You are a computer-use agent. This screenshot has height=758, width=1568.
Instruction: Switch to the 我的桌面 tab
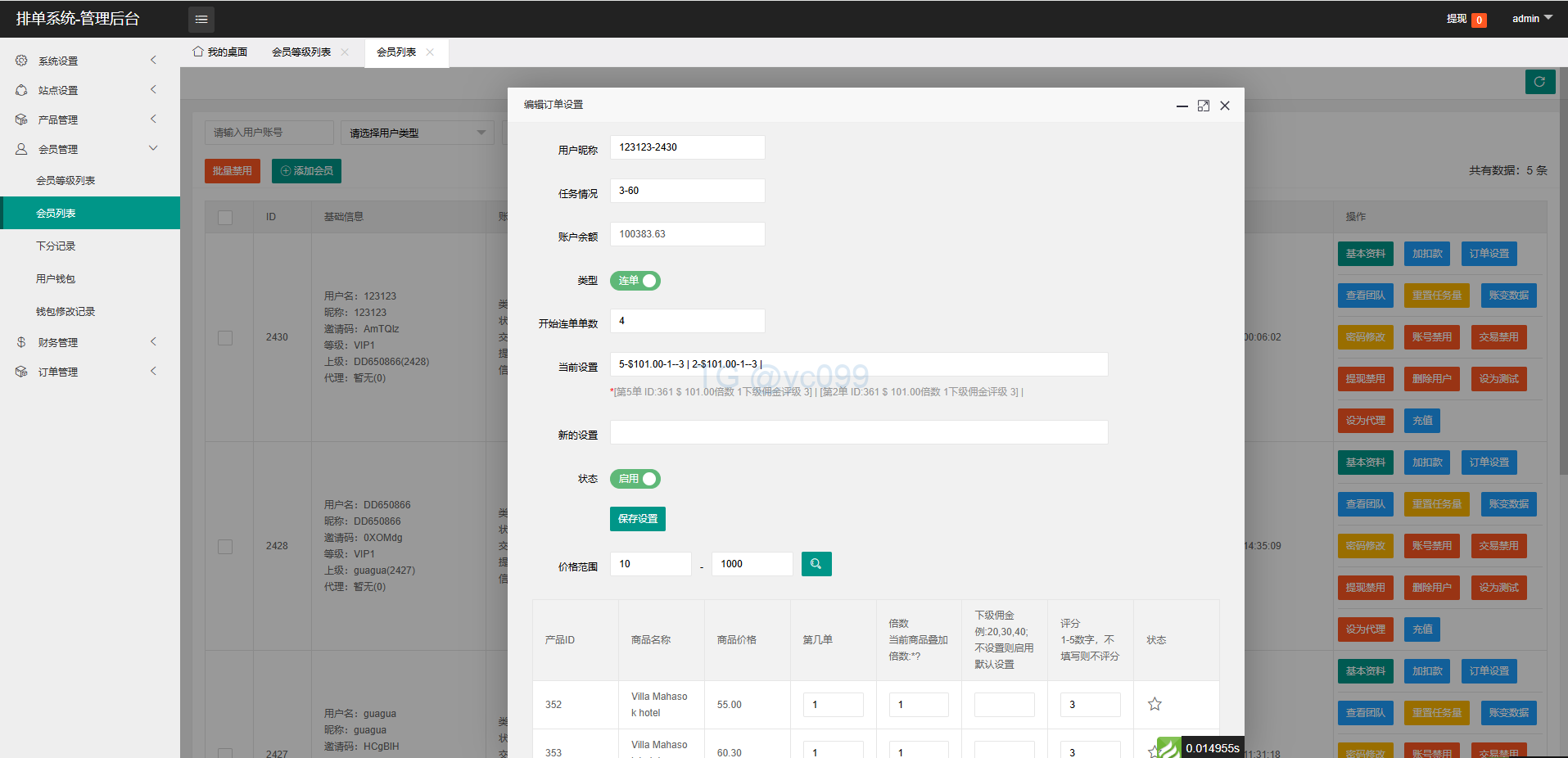[x=220, y=52]
